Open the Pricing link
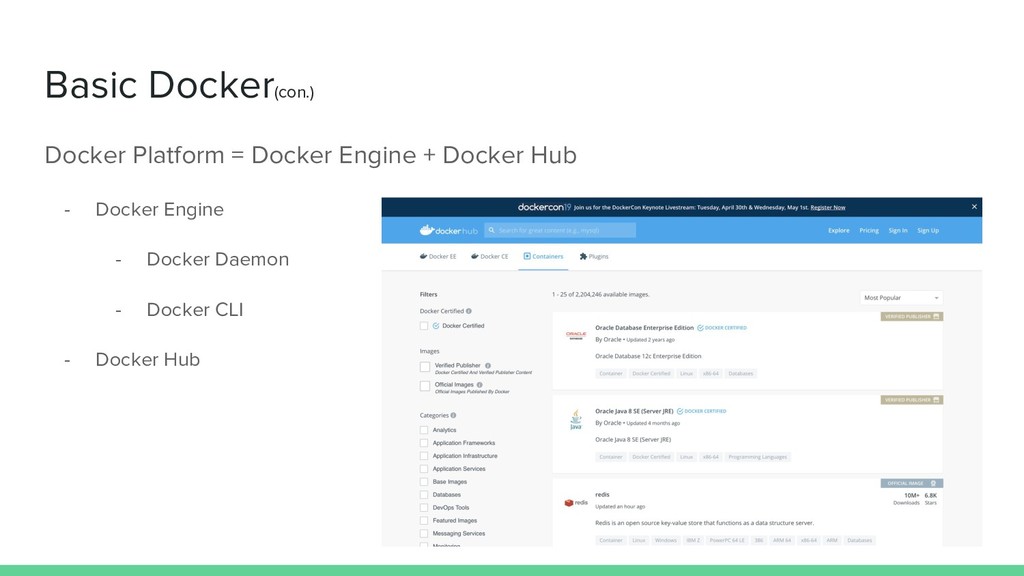The width and height of the screenshot is (1024, 576). click(869, 231)
